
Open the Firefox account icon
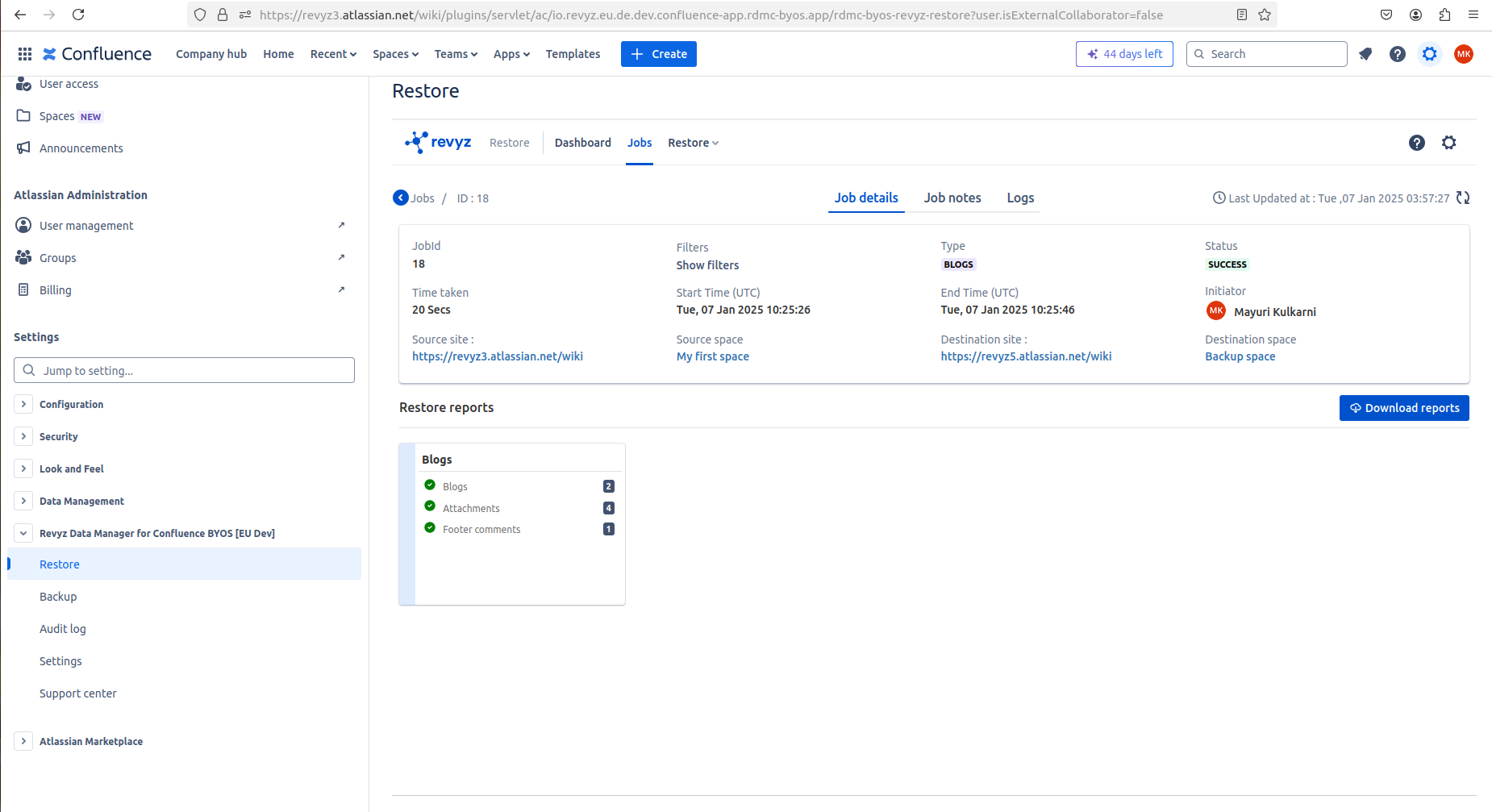point(1415,15)
